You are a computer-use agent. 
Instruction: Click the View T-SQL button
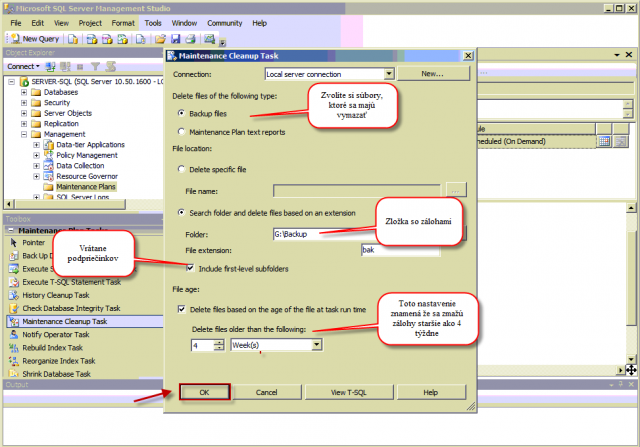[349, 392]
